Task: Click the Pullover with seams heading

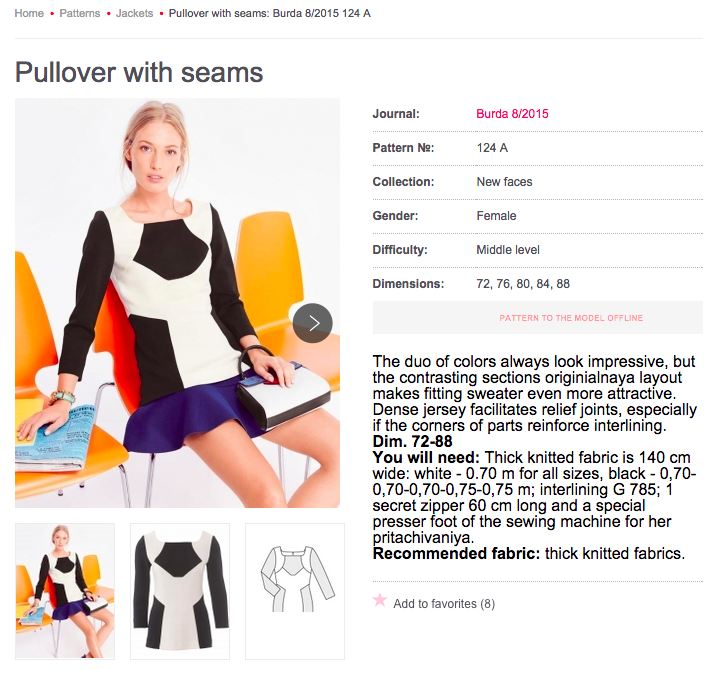Action: pyautogui.click(x=139, y=72)
